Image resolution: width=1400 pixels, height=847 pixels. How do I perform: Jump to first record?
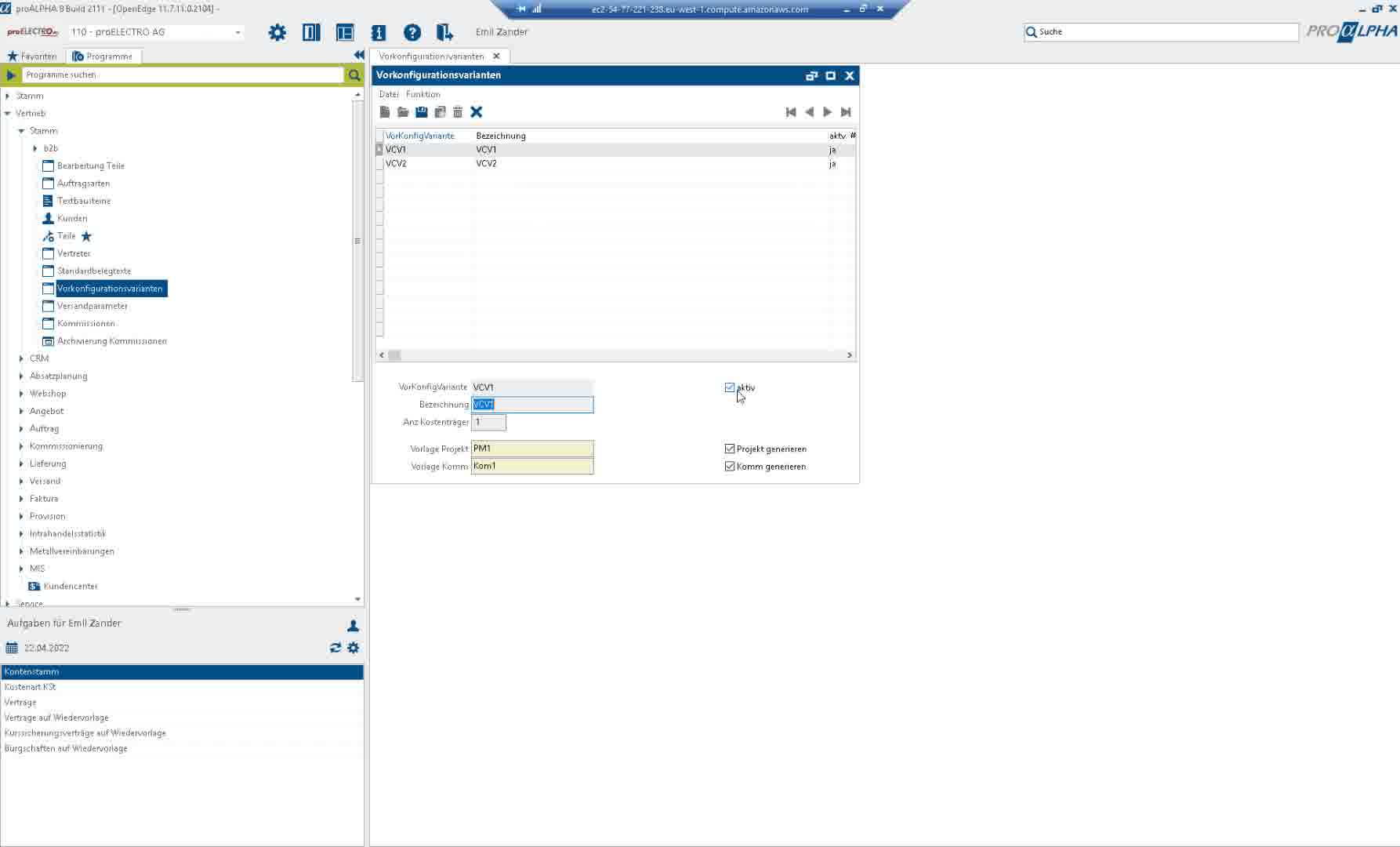tap(791, 112)
